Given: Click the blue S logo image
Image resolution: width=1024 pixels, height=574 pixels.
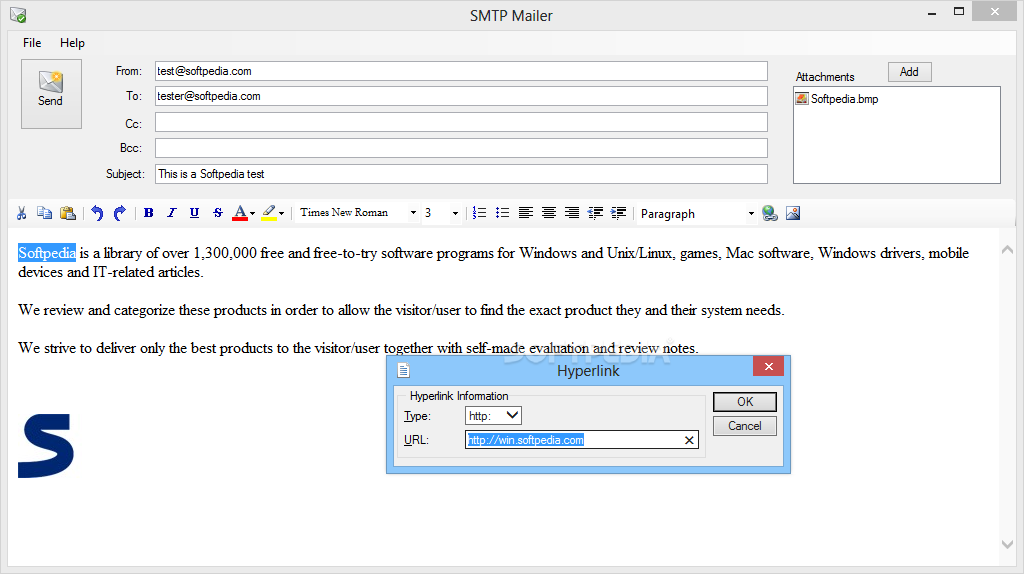Looking at the screenshot, I should pyautogui.click(x=46, y=446).
